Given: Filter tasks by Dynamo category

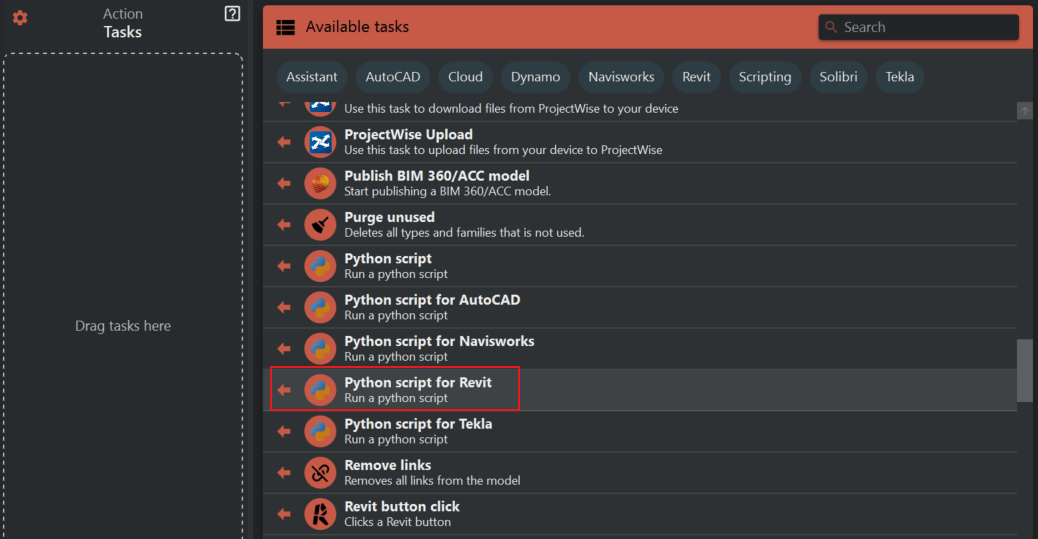Looking at the screenshot, I should click(535, 77).
